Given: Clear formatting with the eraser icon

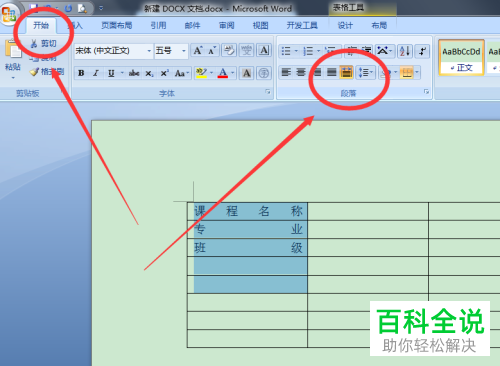Looking at the screenshot, I should [229, 51].
